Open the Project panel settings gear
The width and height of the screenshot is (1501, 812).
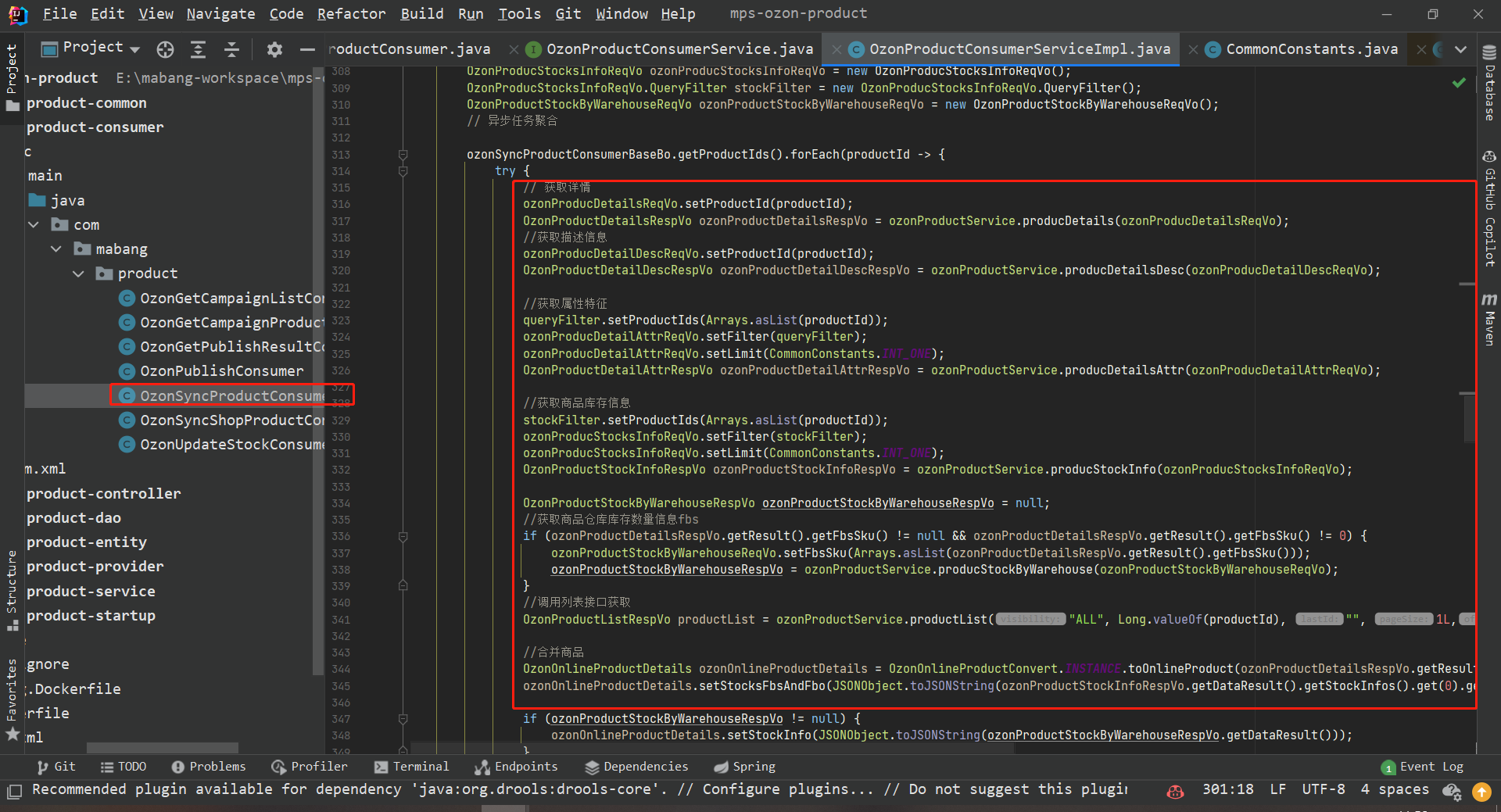274,50
